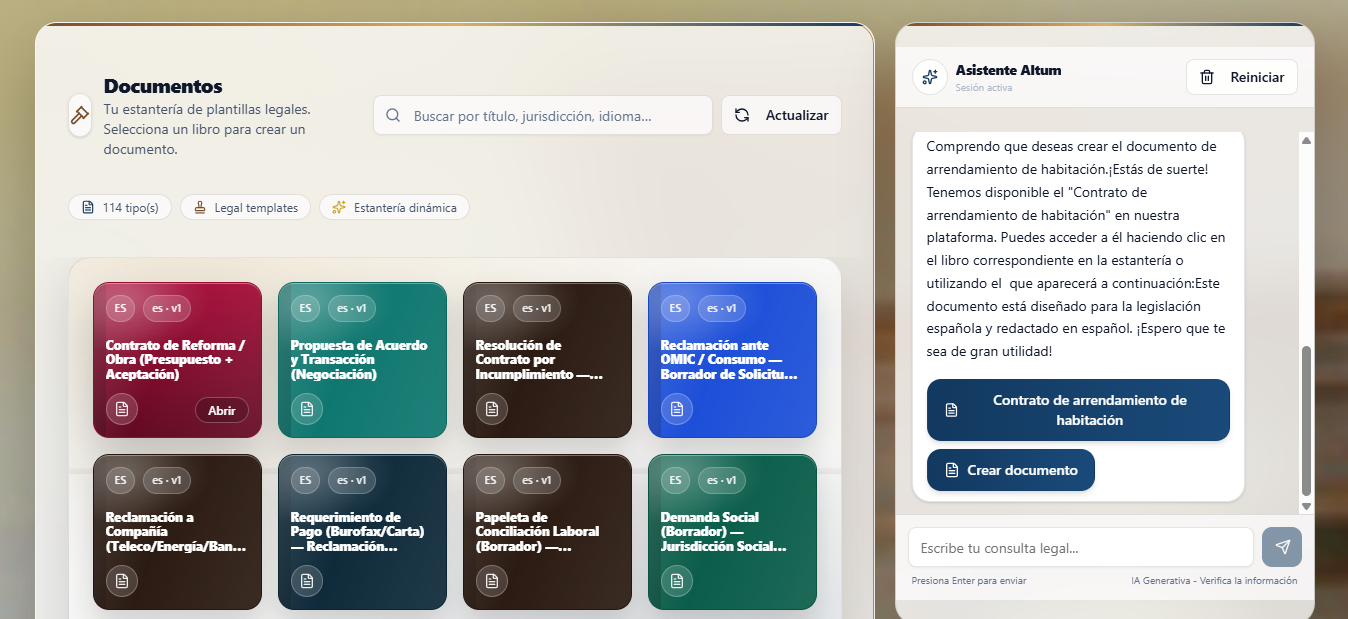The image size is (1348, 619).
Task: Click the paper plane send icon
Action: (1281, 546)
